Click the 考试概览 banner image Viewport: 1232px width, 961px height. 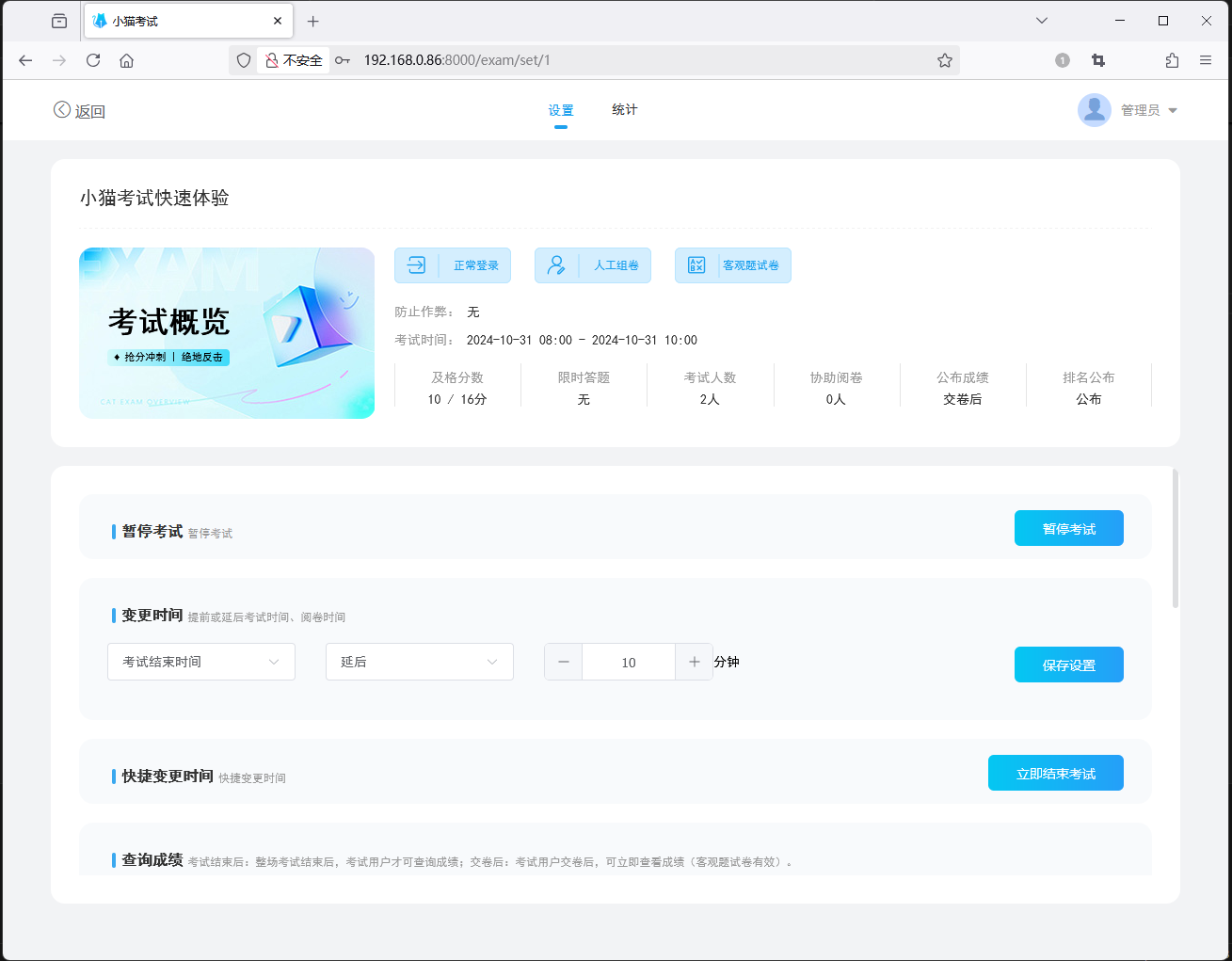click(227, 333)
